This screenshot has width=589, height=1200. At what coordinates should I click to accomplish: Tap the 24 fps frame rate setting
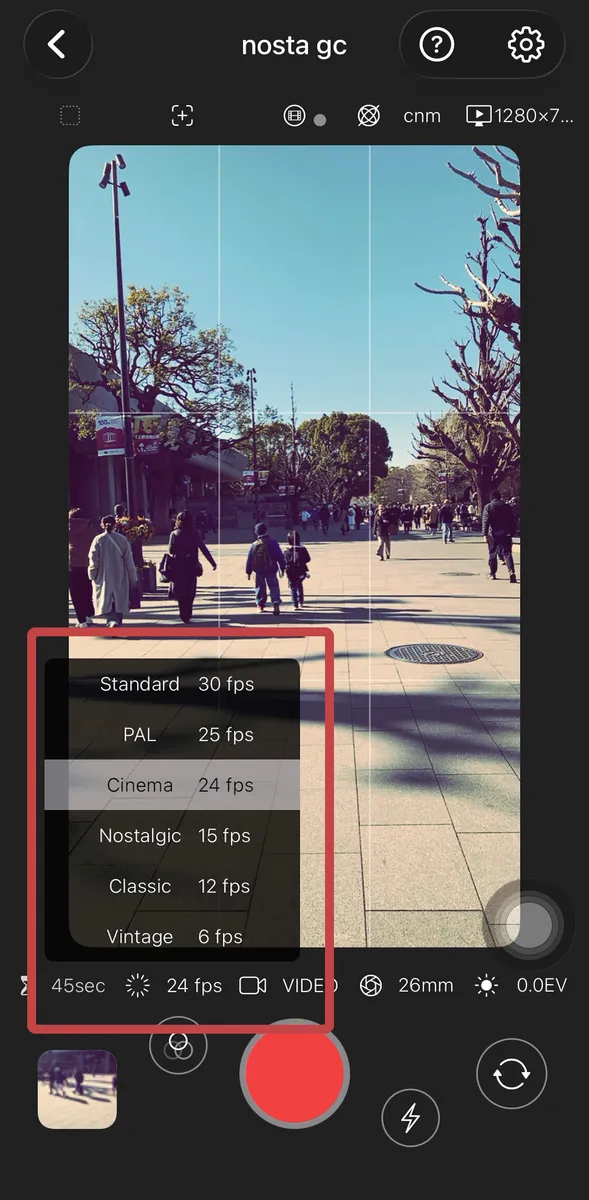point(194,986)
